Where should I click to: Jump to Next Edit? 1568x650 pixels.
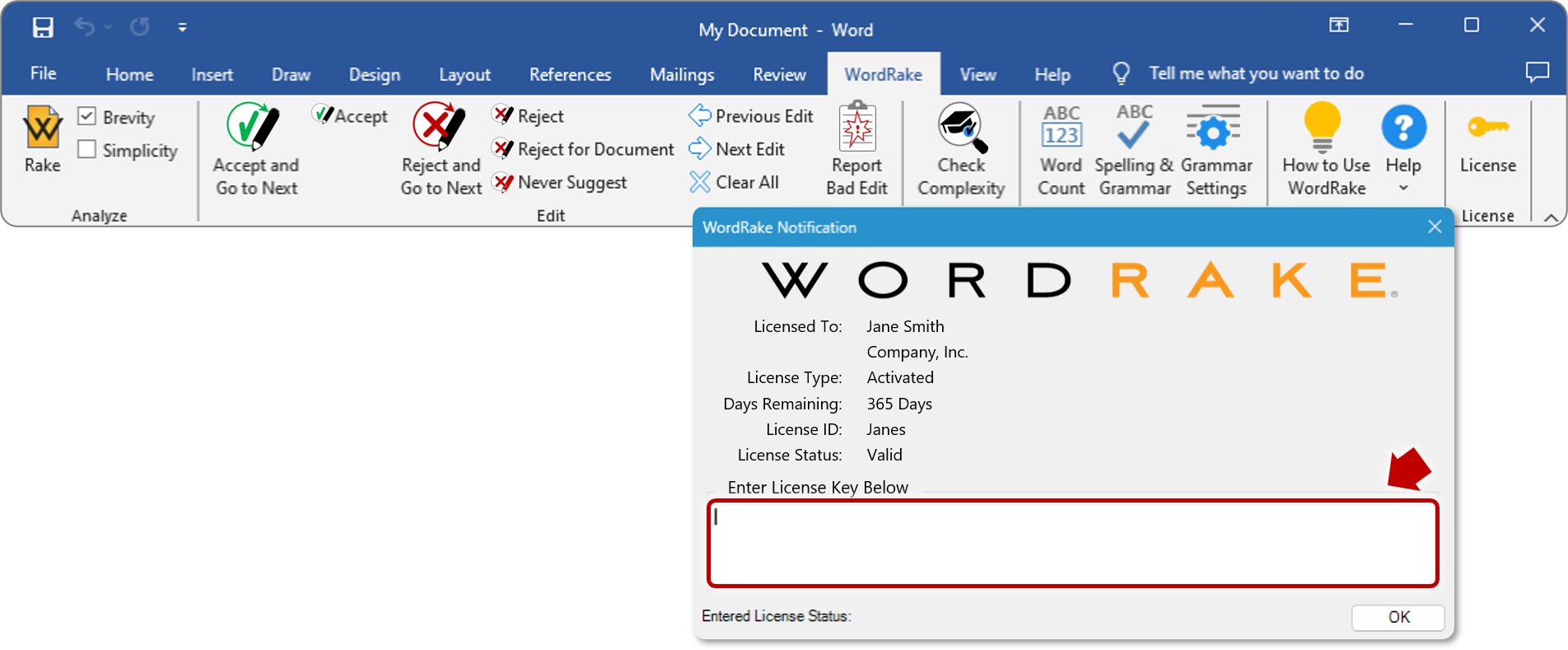(737, 149)
